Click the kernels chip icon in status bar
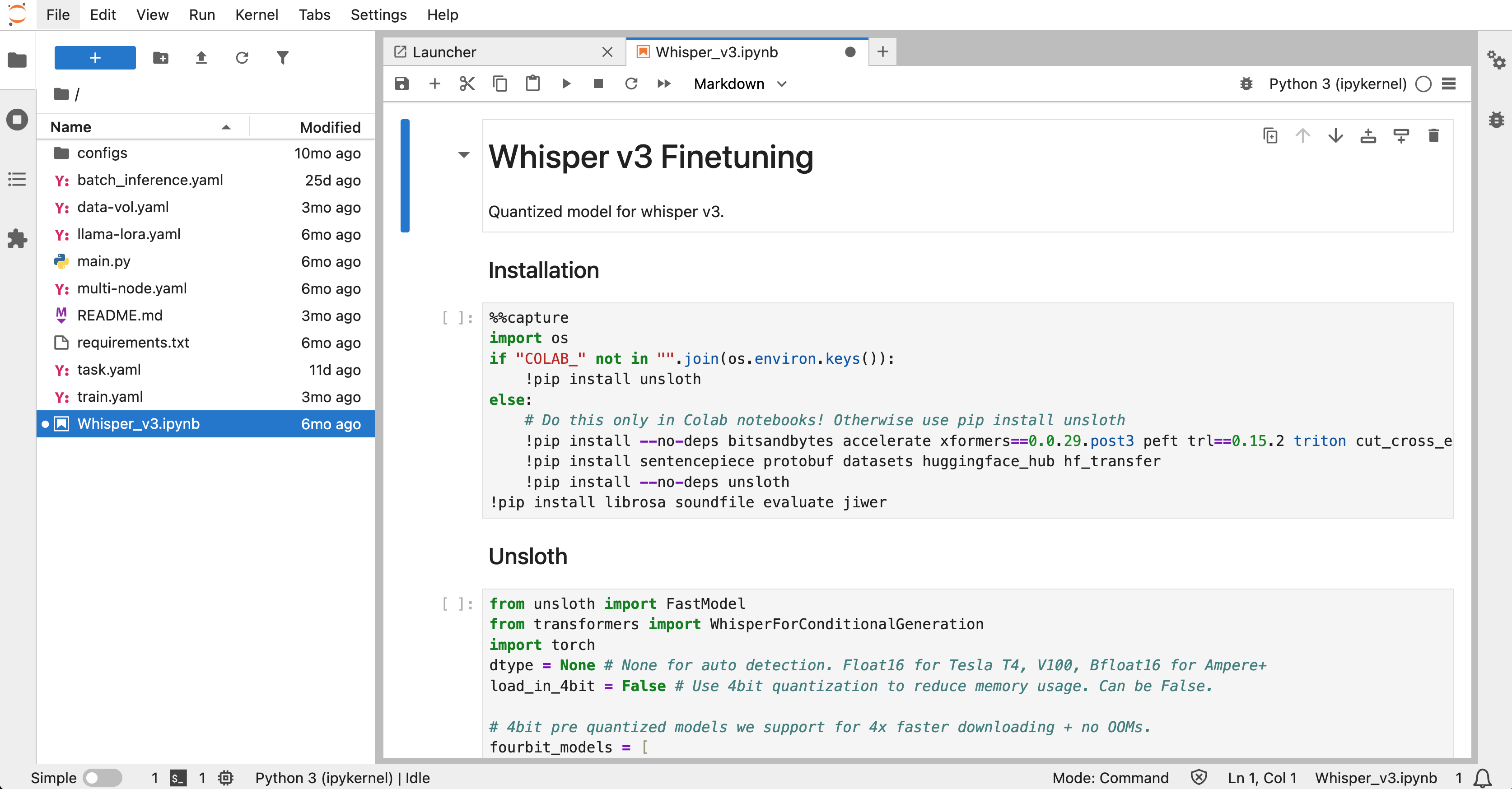 pyautogui.click(x=225, y=778)
